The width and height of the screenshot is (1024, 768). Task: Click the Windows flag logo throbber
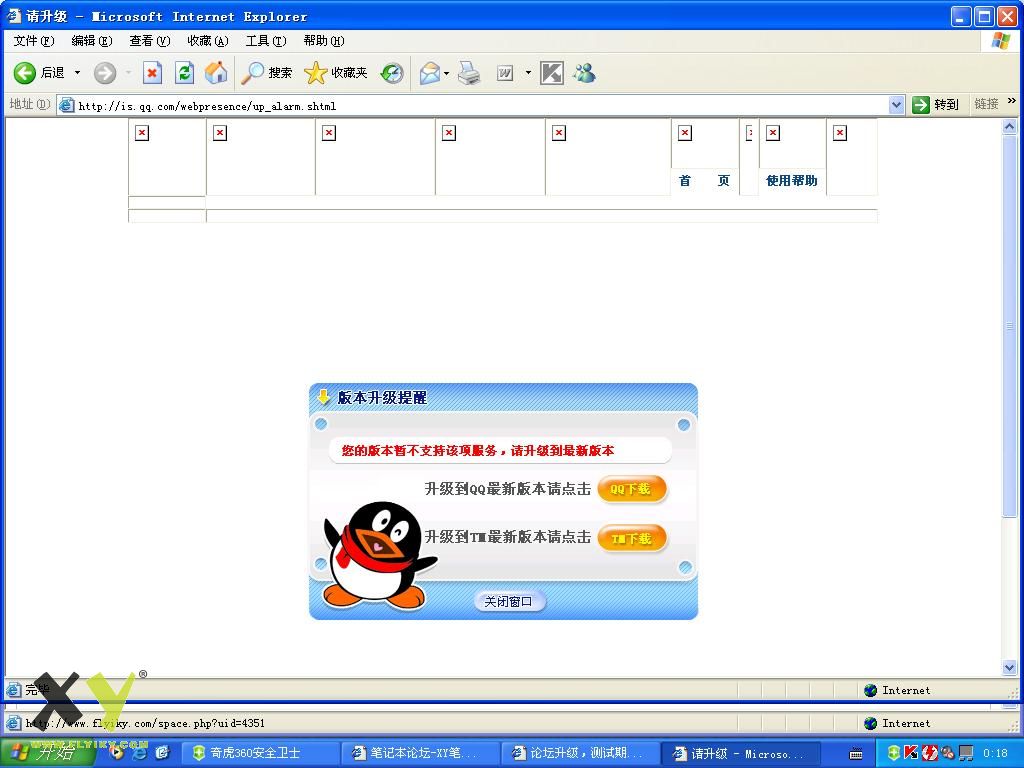tap(1000, 41)
